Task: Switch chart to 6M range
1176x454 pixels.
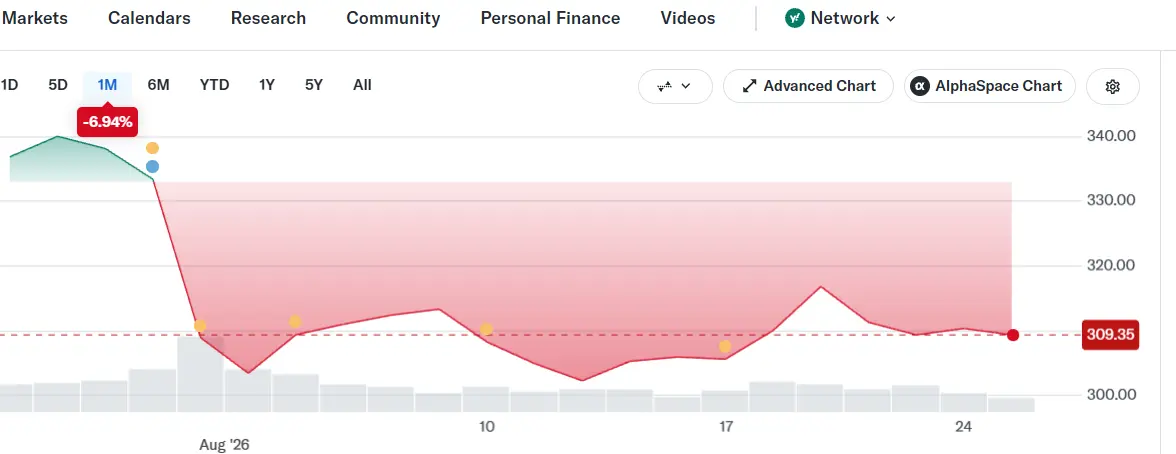Action: (158, 85)
